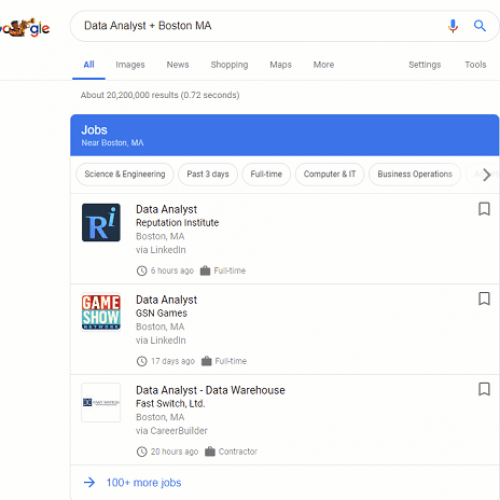
Task: Apply the Full-time filter chip
Action: coord(266,174)
